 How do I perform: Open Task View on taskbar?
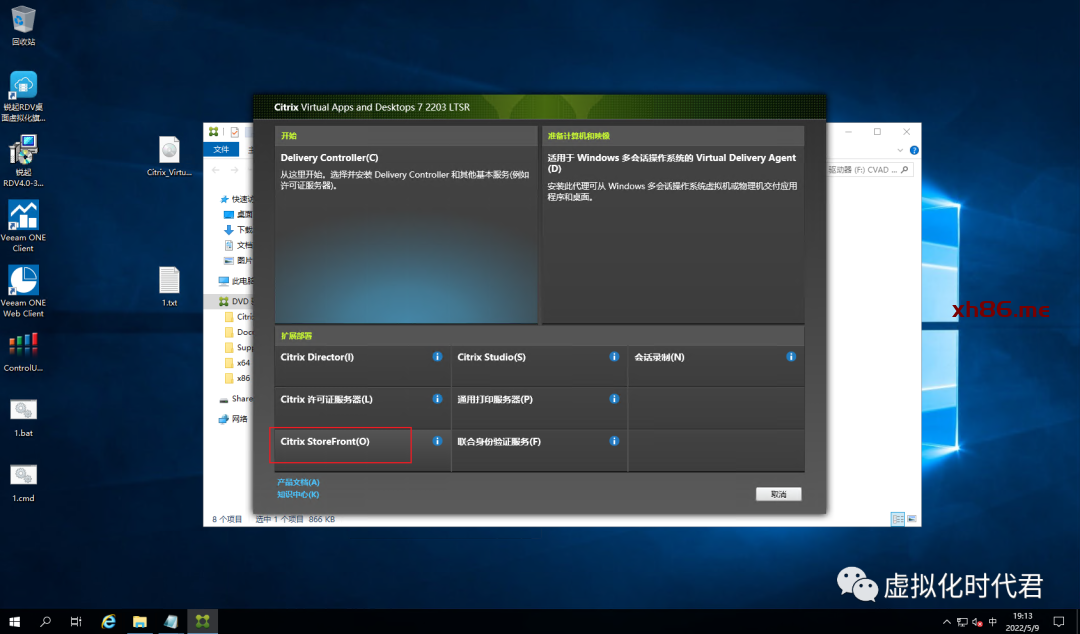[x=76, y=622]
